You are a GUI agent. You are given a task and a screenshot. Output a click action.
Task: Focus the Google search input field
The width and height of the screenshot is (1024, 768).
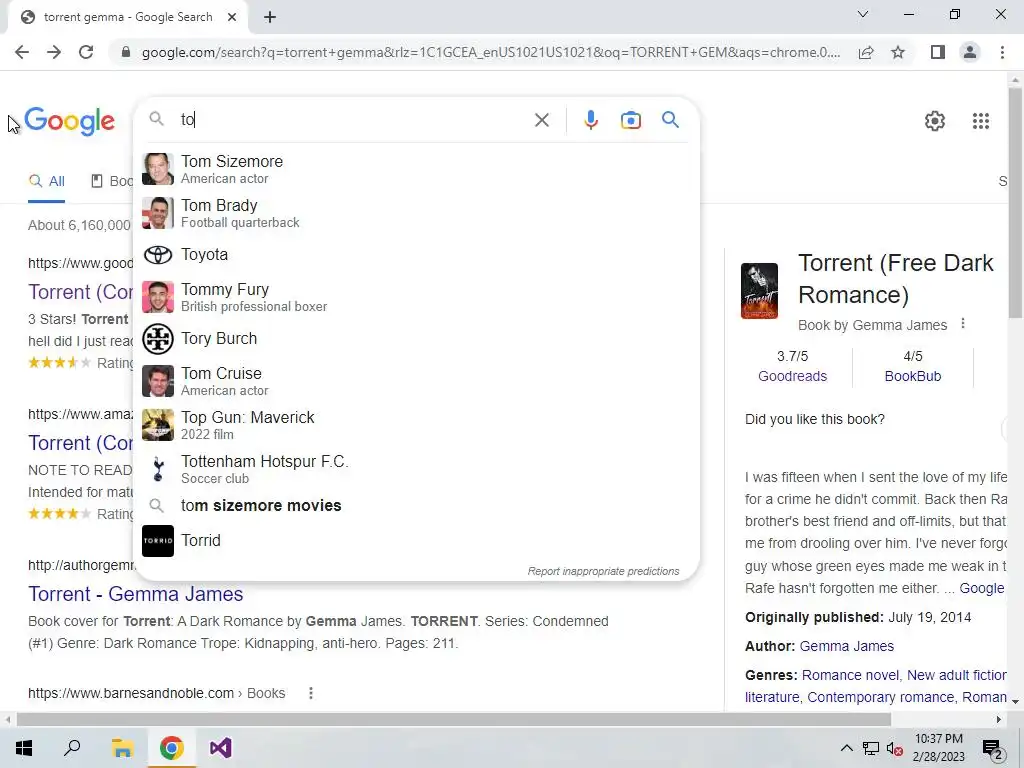point(353,120)
